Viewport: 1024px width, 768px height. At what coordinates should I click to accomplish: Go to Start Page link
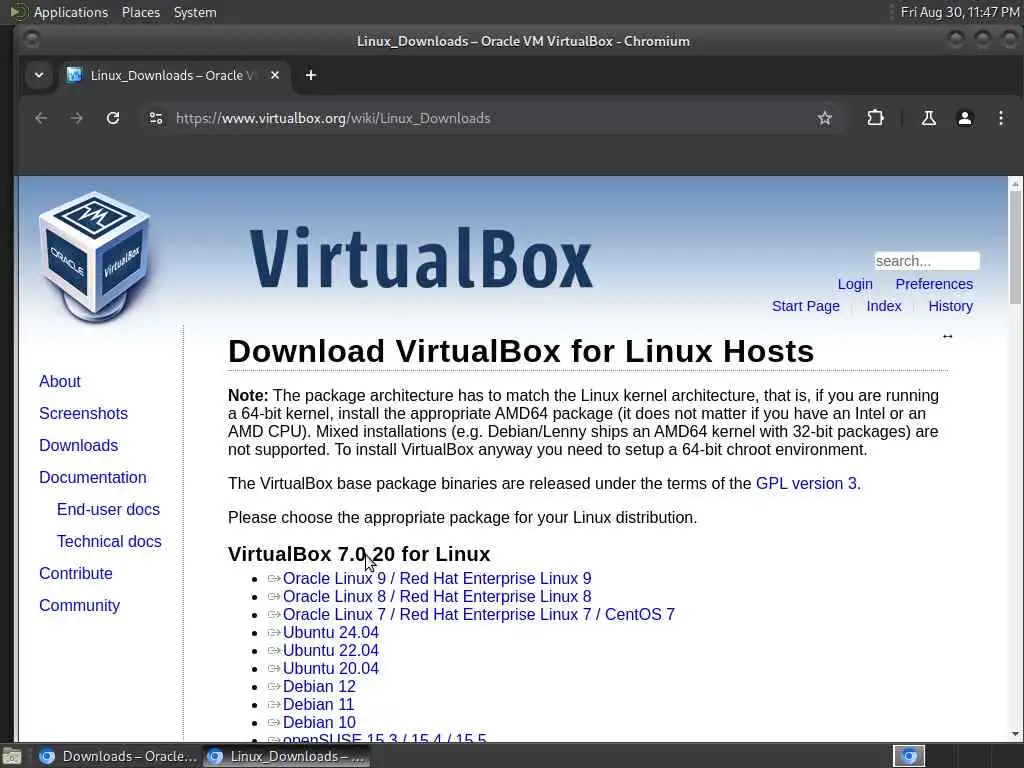[805, 306]
